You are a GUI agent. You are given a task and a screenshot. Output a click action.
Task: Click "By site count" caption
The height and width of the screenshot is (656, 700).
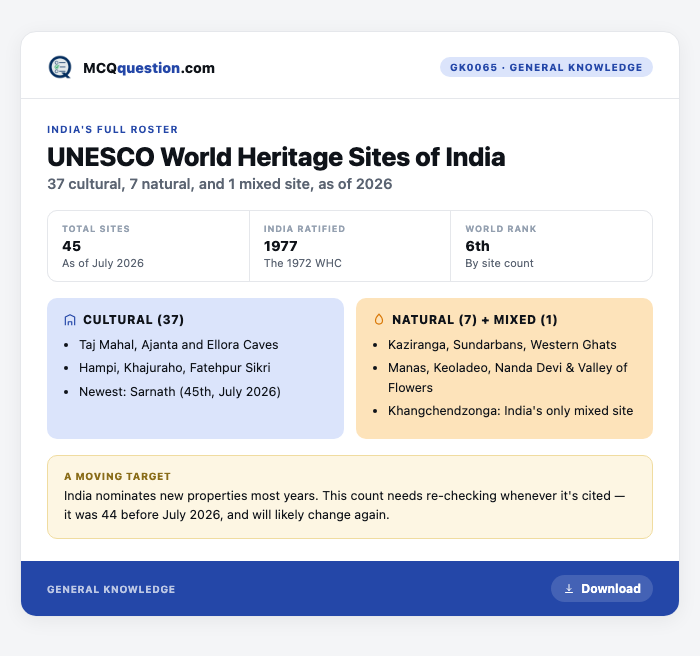(499, 263)
